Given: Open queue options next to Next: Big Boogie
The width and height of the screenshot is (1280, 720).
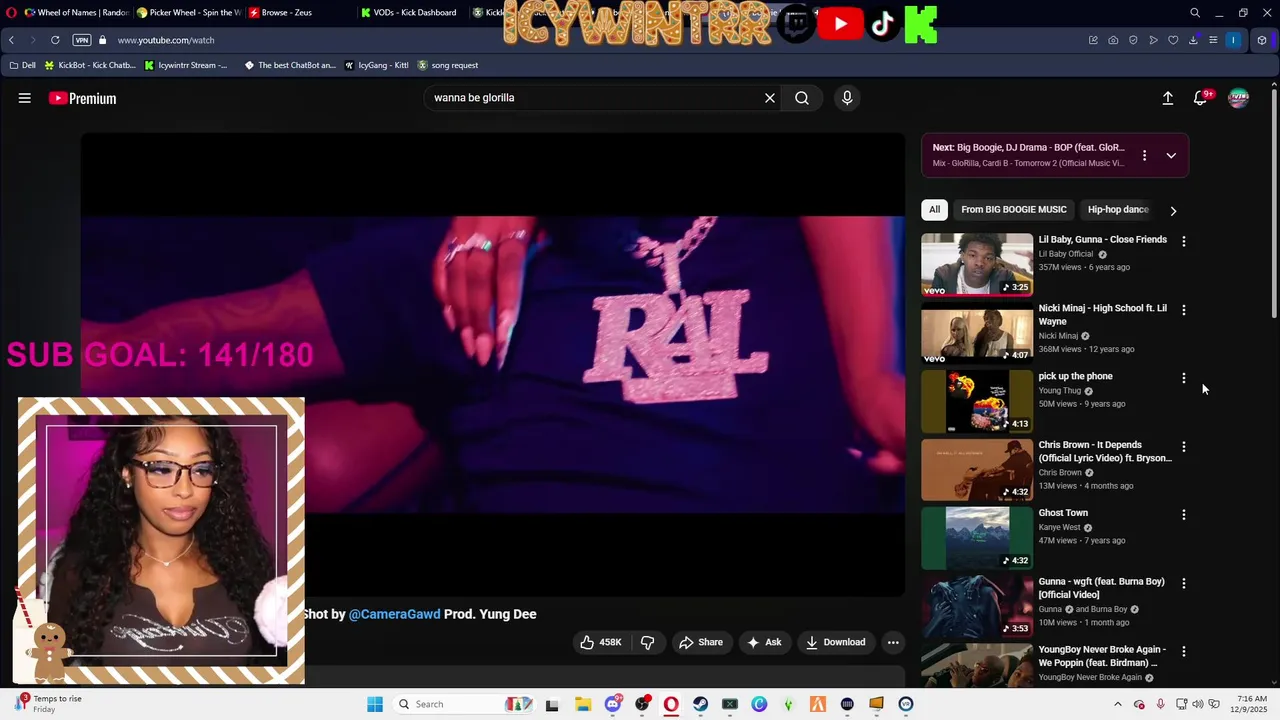Looking at the screenshot, I should click(x=1144, y=156).
